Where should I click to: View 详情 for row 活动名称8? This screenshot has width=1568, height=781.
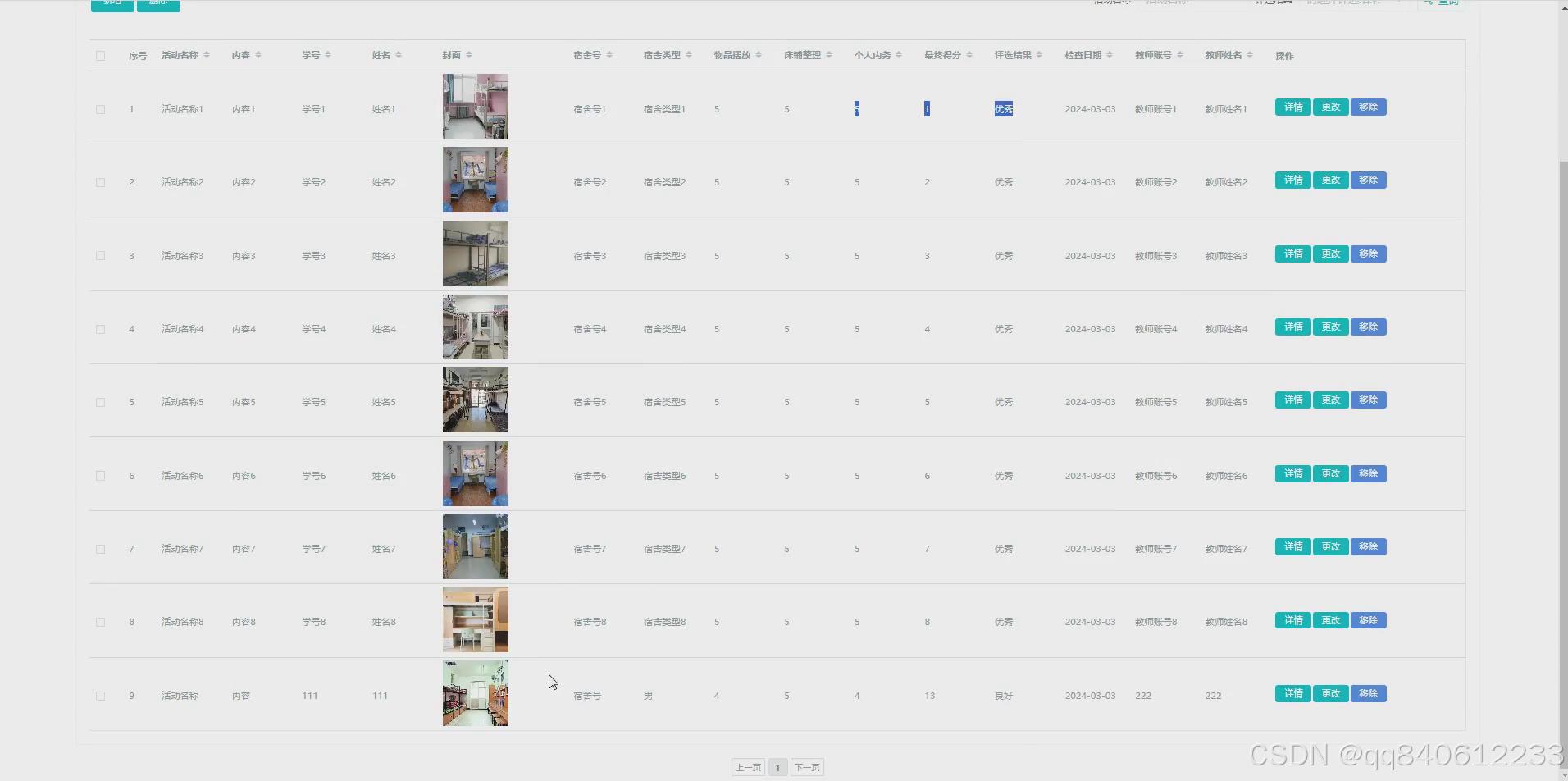coord(1293,621)
